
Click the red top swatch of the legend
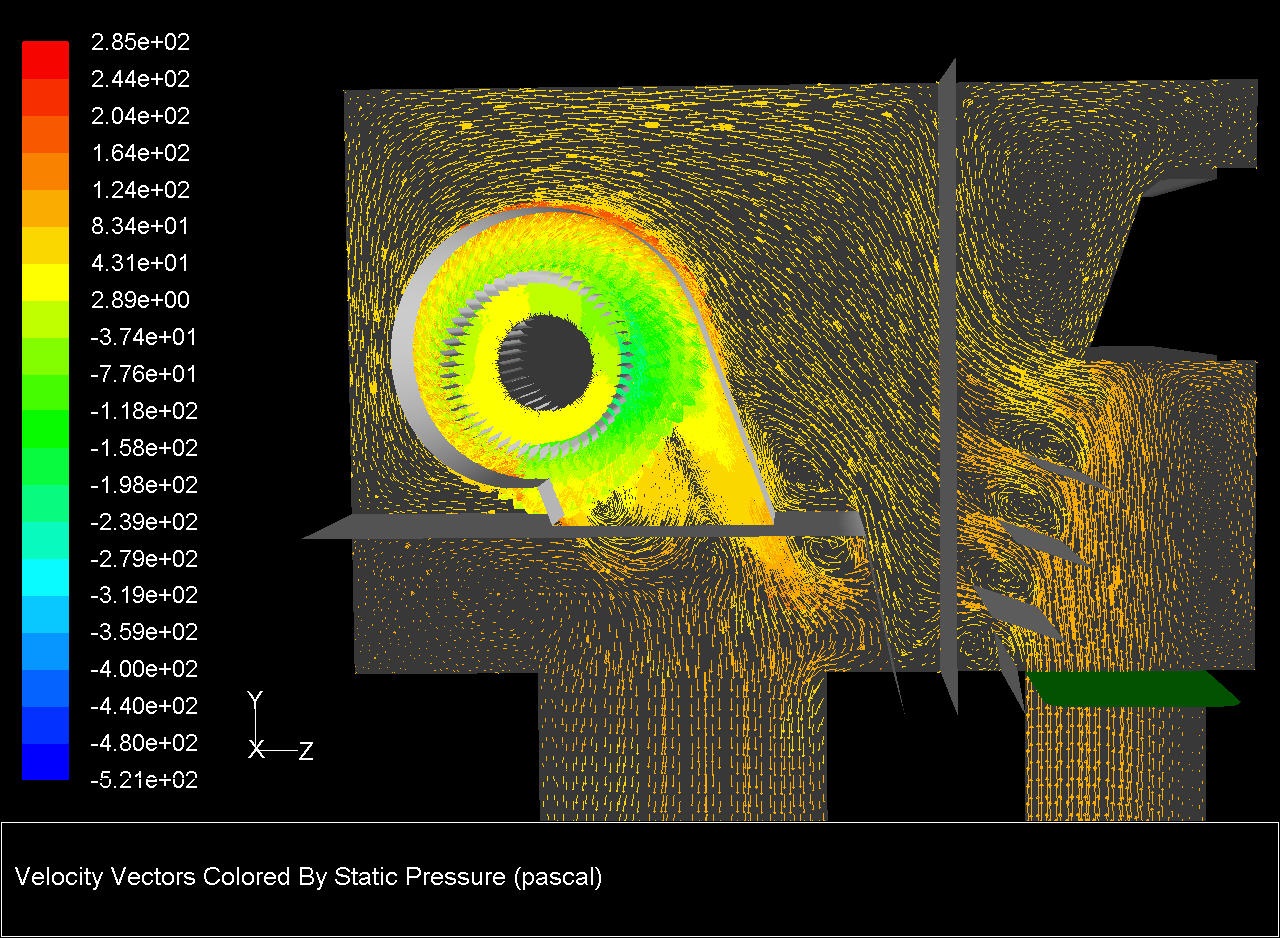45,50
